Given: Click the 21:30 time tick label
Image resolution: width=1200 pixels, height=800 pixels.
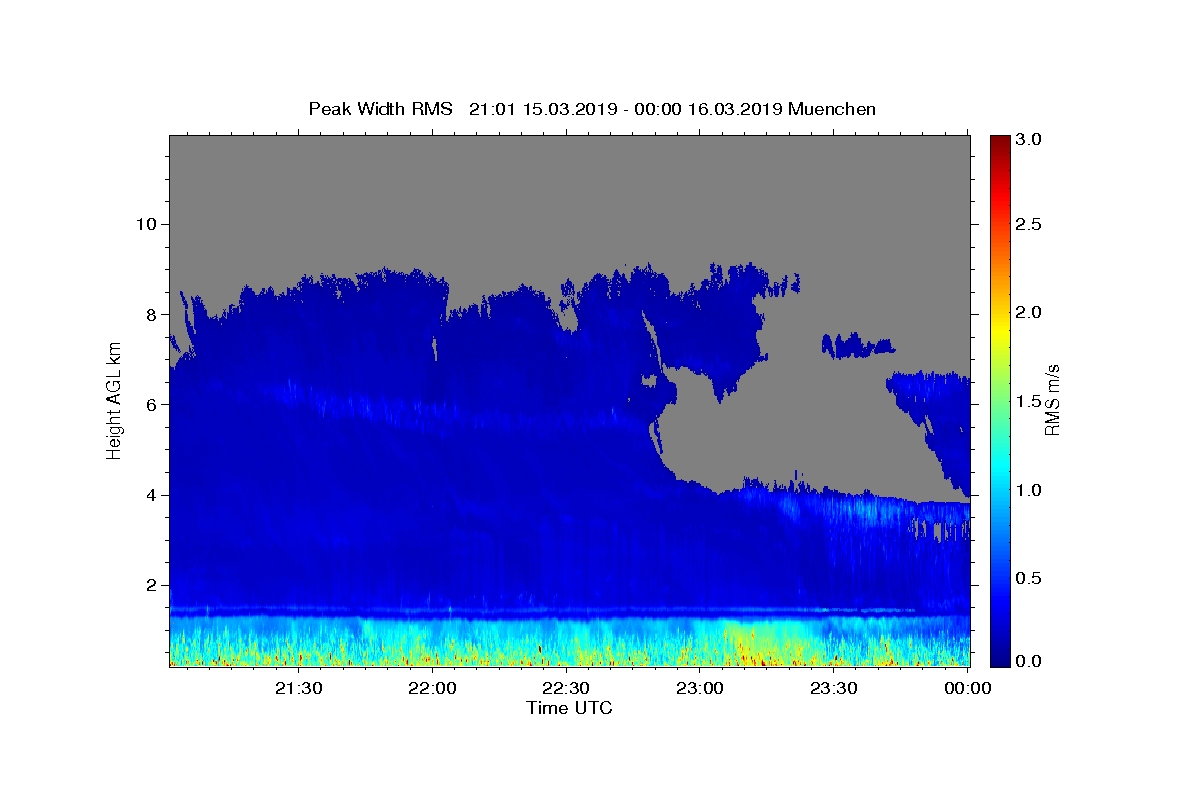Looking at the screenshot, I should click(298, 688).
